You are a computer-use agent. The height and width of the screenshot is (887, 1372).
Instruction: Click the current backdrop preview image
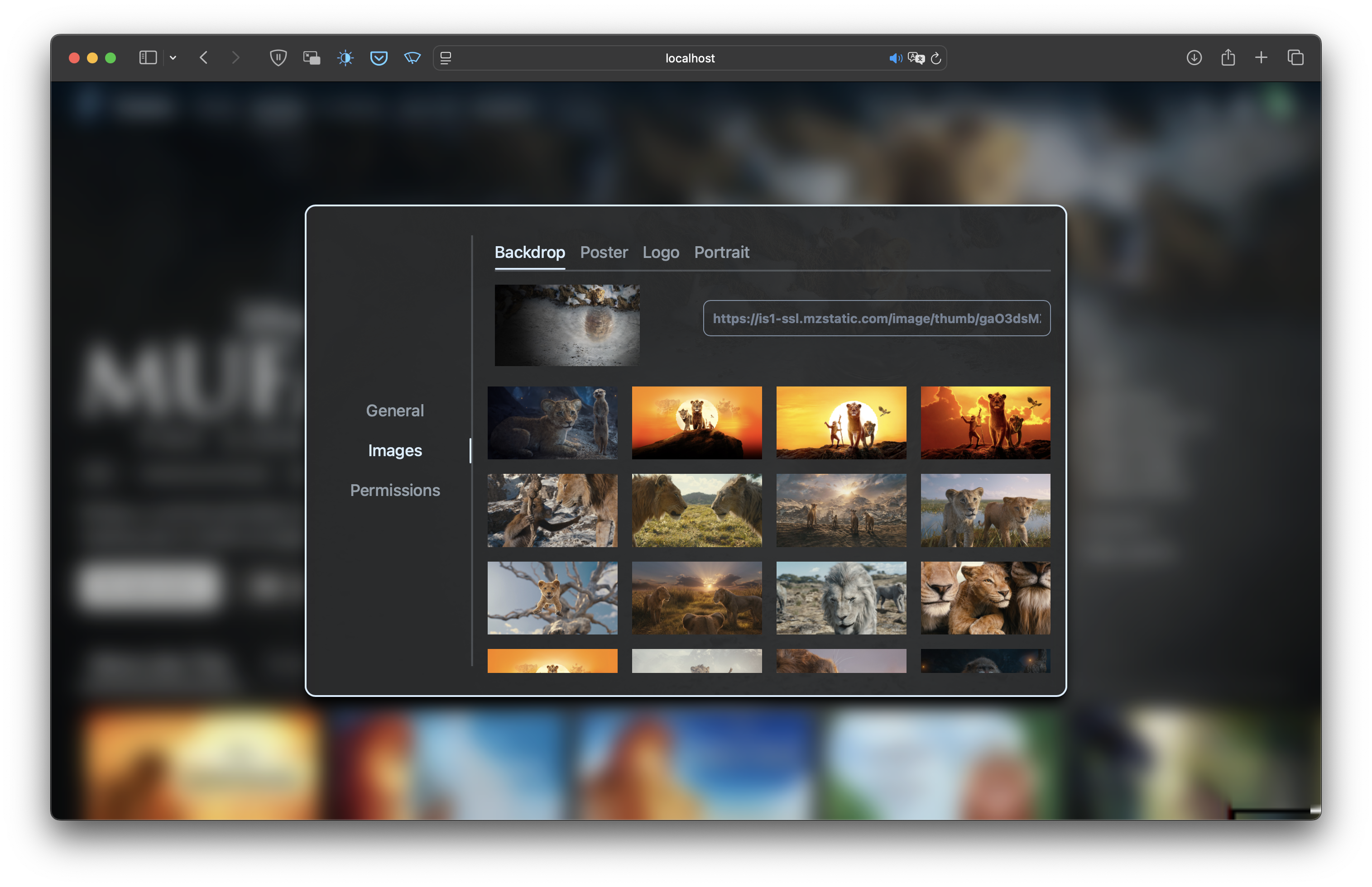[567, 325]
